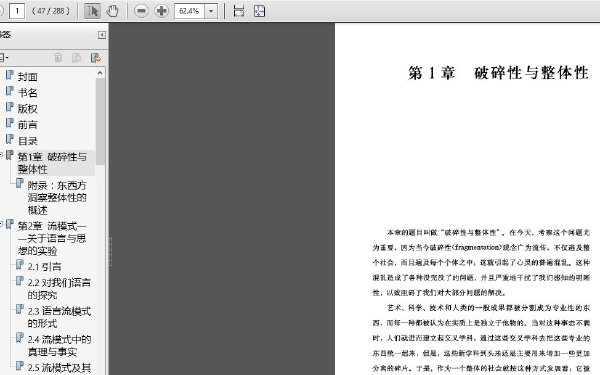Click bookmark icon beside 2.5
600x375 pixels.
[x=20, y=365]
